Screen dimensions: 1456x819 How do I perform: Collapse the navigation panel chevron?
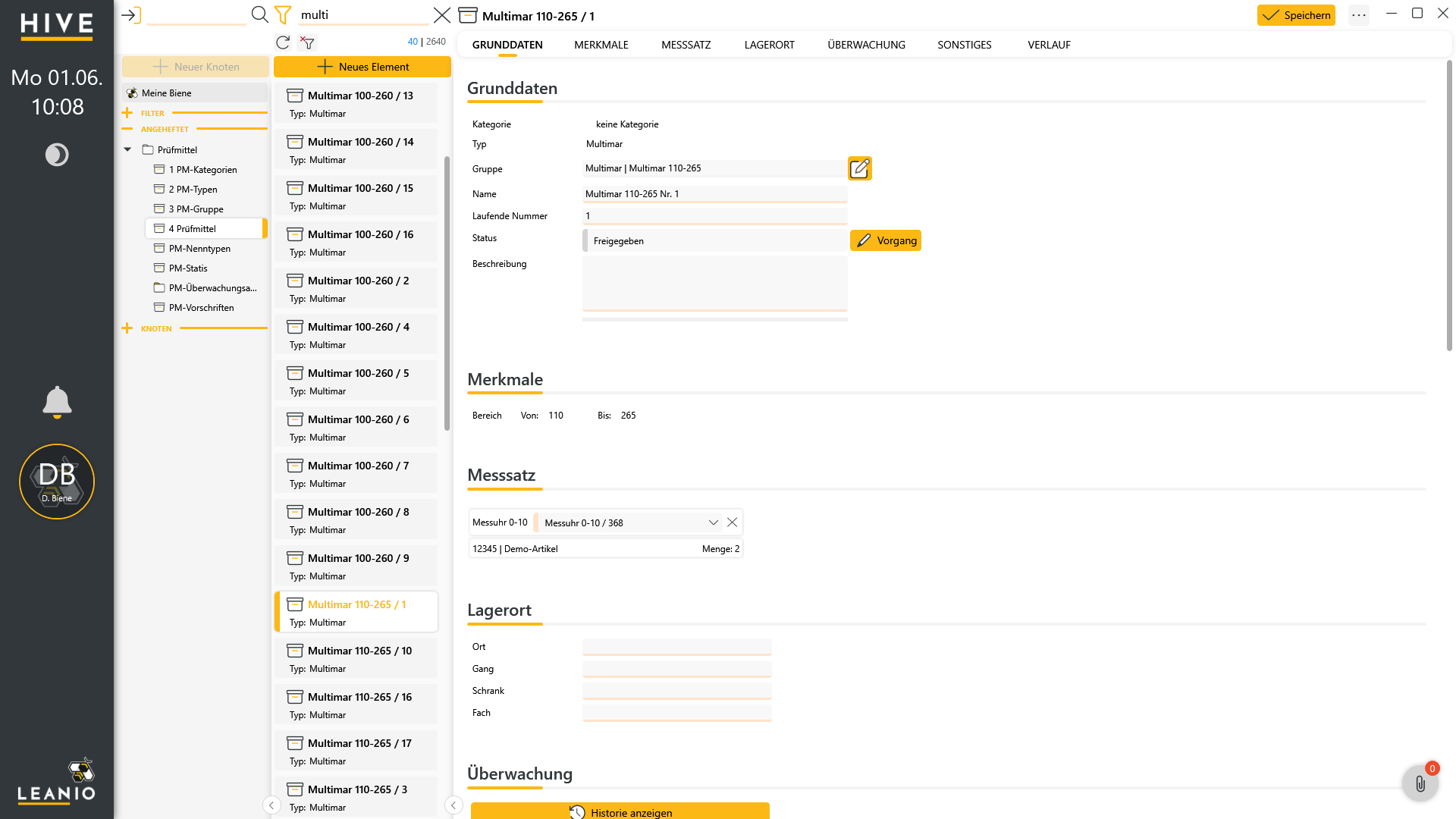[x=271, y=805]
